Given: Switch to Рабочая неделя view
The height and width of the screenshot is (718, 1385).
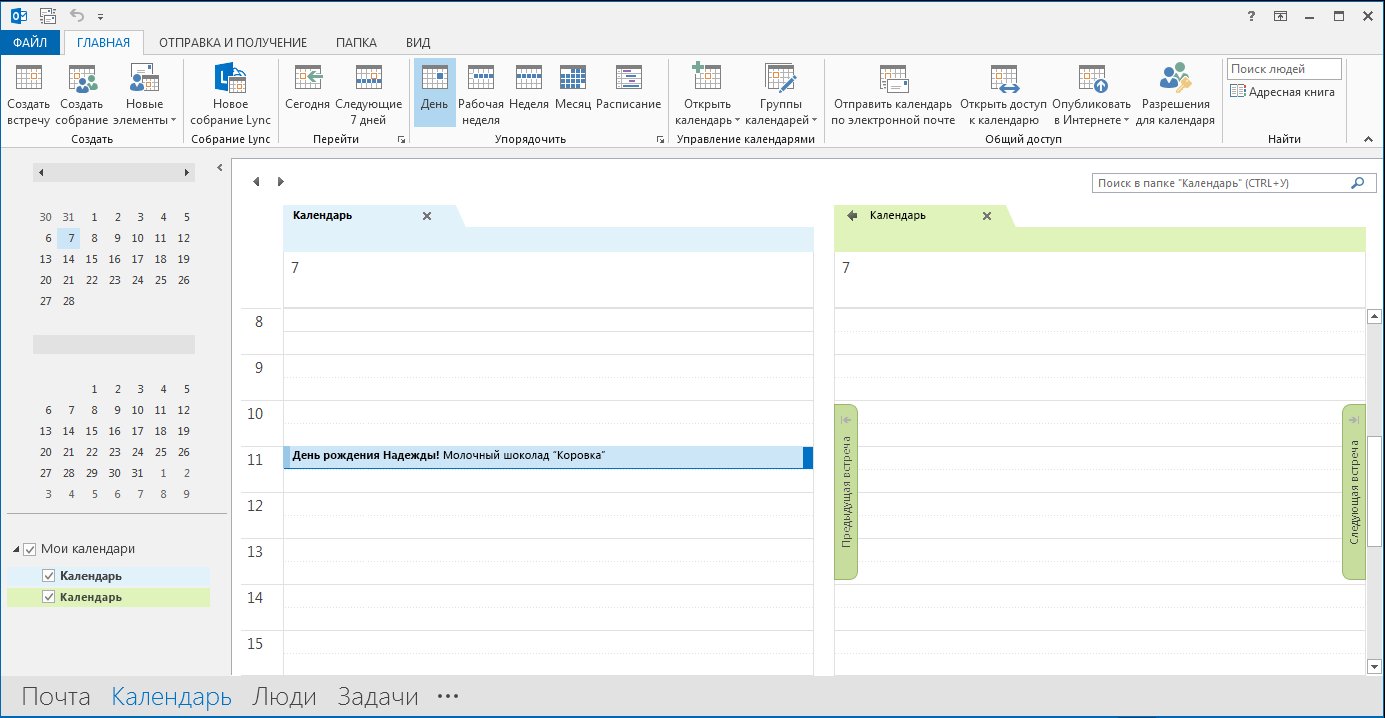Looking at the screenshot, I should point(481,93).
